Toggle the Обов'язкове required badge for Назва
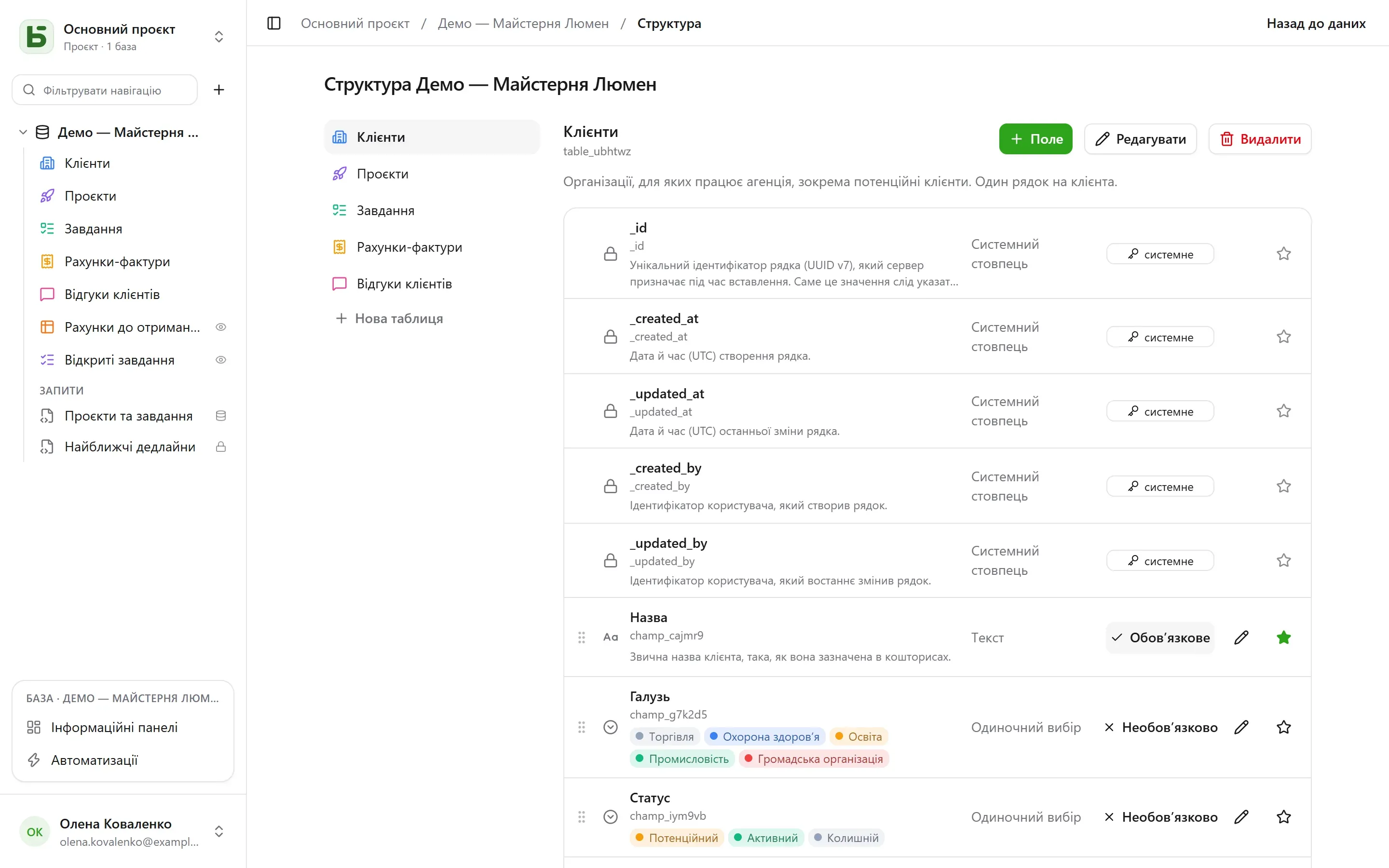Screen dimensions: 1389x868 coord(1160,638)
